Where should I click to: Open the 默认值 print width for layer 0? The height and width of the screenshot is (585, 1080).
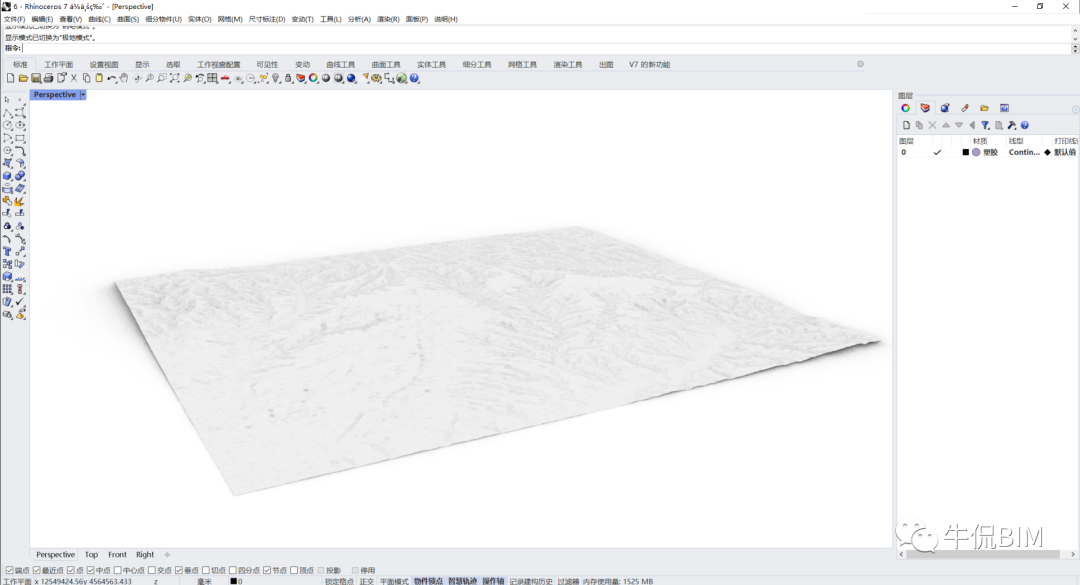coord(1065,152)
